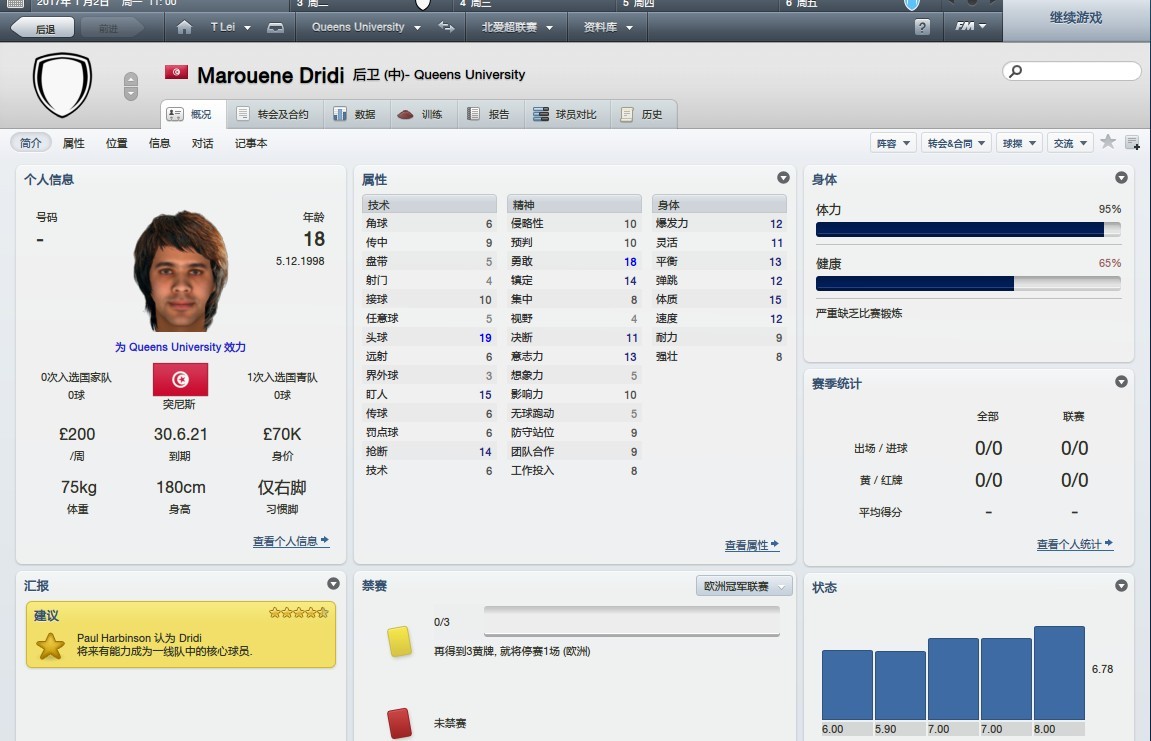Click the red card icon in 禁赛 panel
Screen dimensions: 1151x741
tap(399, 723)
